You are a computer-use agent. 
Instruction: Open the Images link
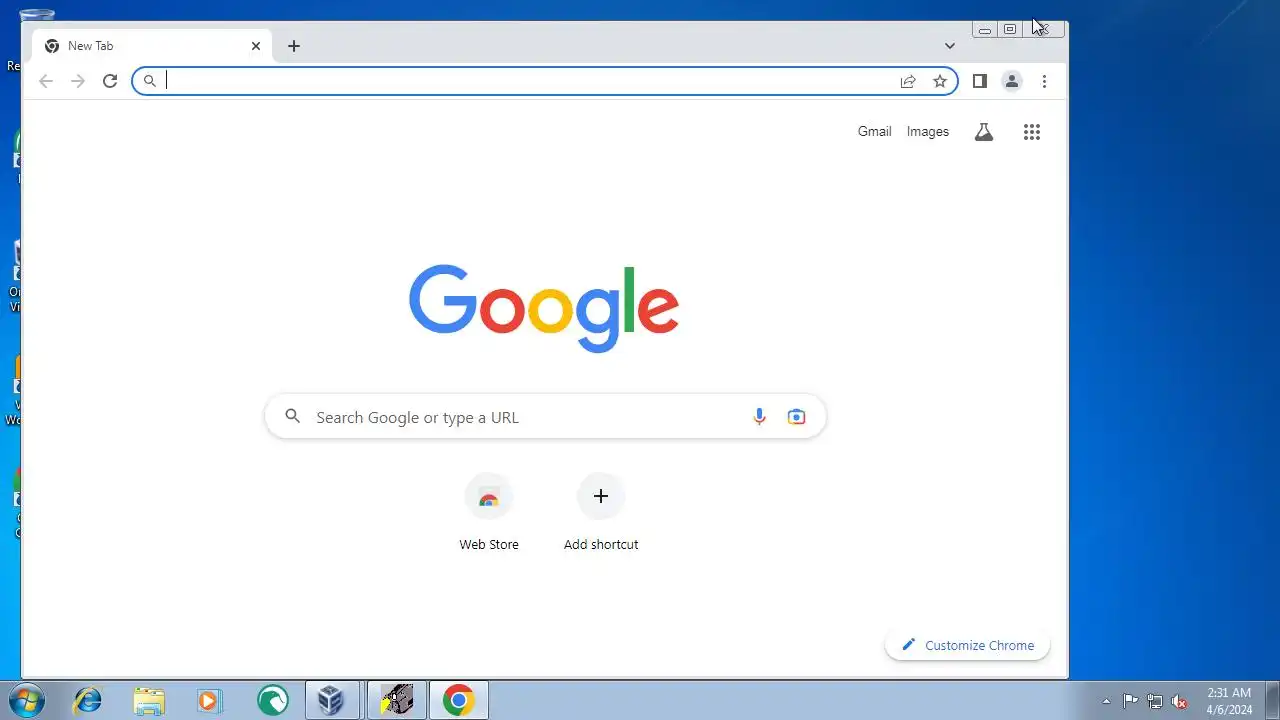[x=928, y=132]
